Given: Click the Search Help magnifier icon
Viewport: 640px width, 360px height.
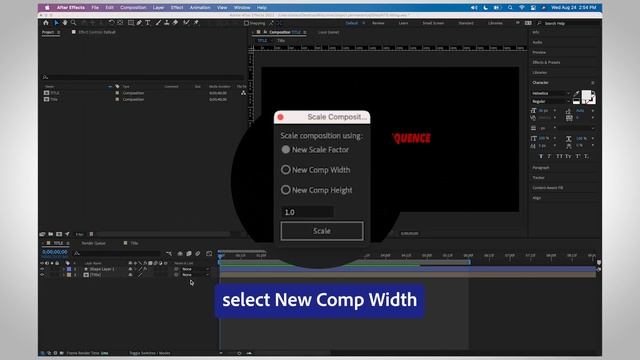Looking at the screenshot, I should tap(539, 23).
